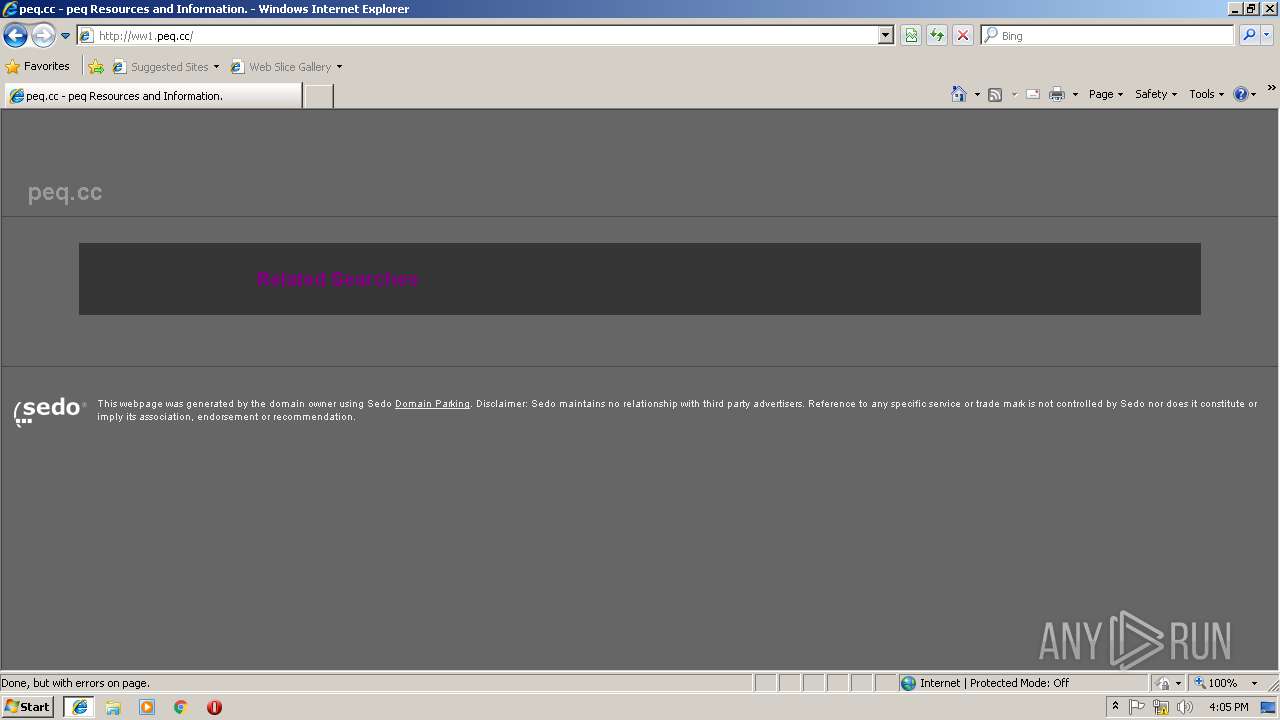This screenshot has height=720, width=1280.
Task: Click the red Opera taskbar icon
Action: point(214,707)
